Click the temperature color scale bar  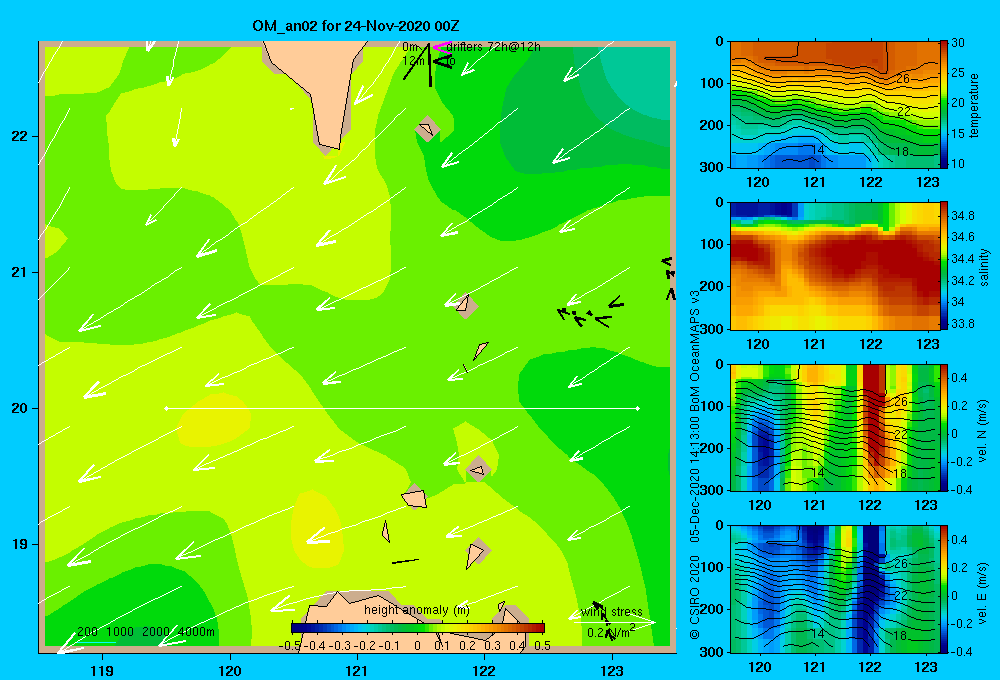944,105
